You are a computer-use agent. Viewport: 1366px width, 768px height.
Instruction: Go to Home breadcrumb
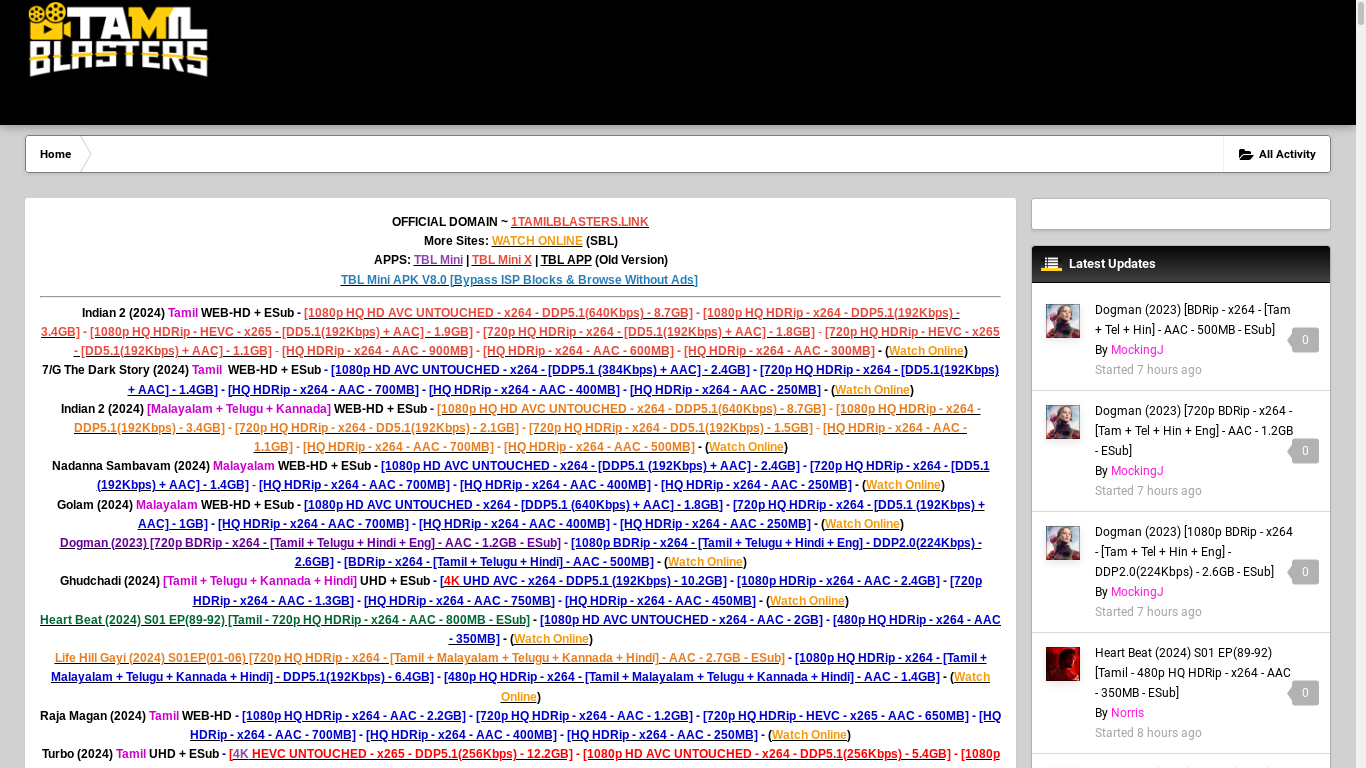coord(55,155)
